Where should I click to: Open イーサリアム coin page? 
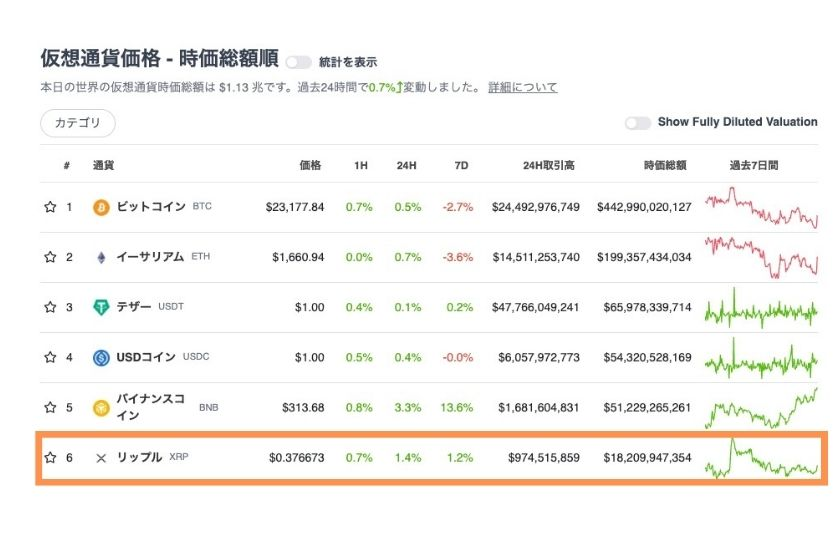coord(150,257)
